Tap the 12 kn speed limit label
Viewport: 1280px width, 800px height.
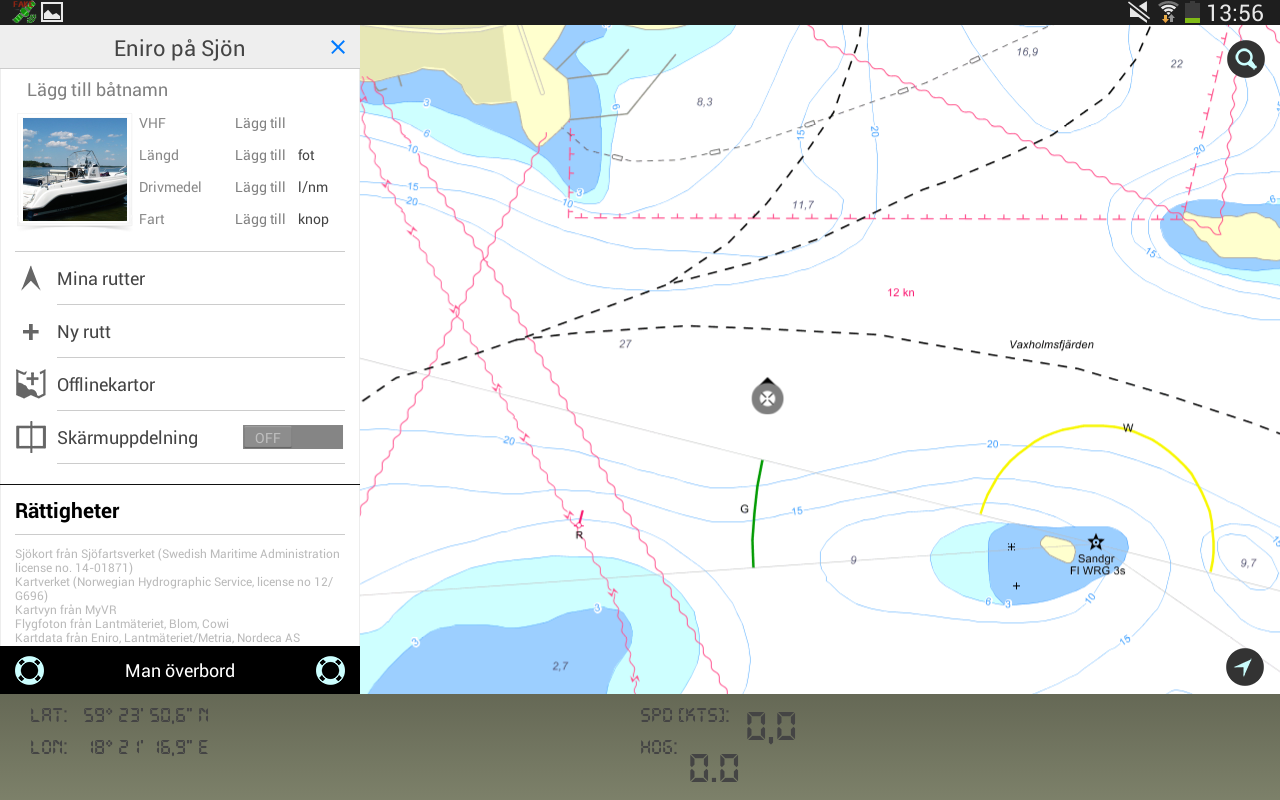tap(901, 293)
